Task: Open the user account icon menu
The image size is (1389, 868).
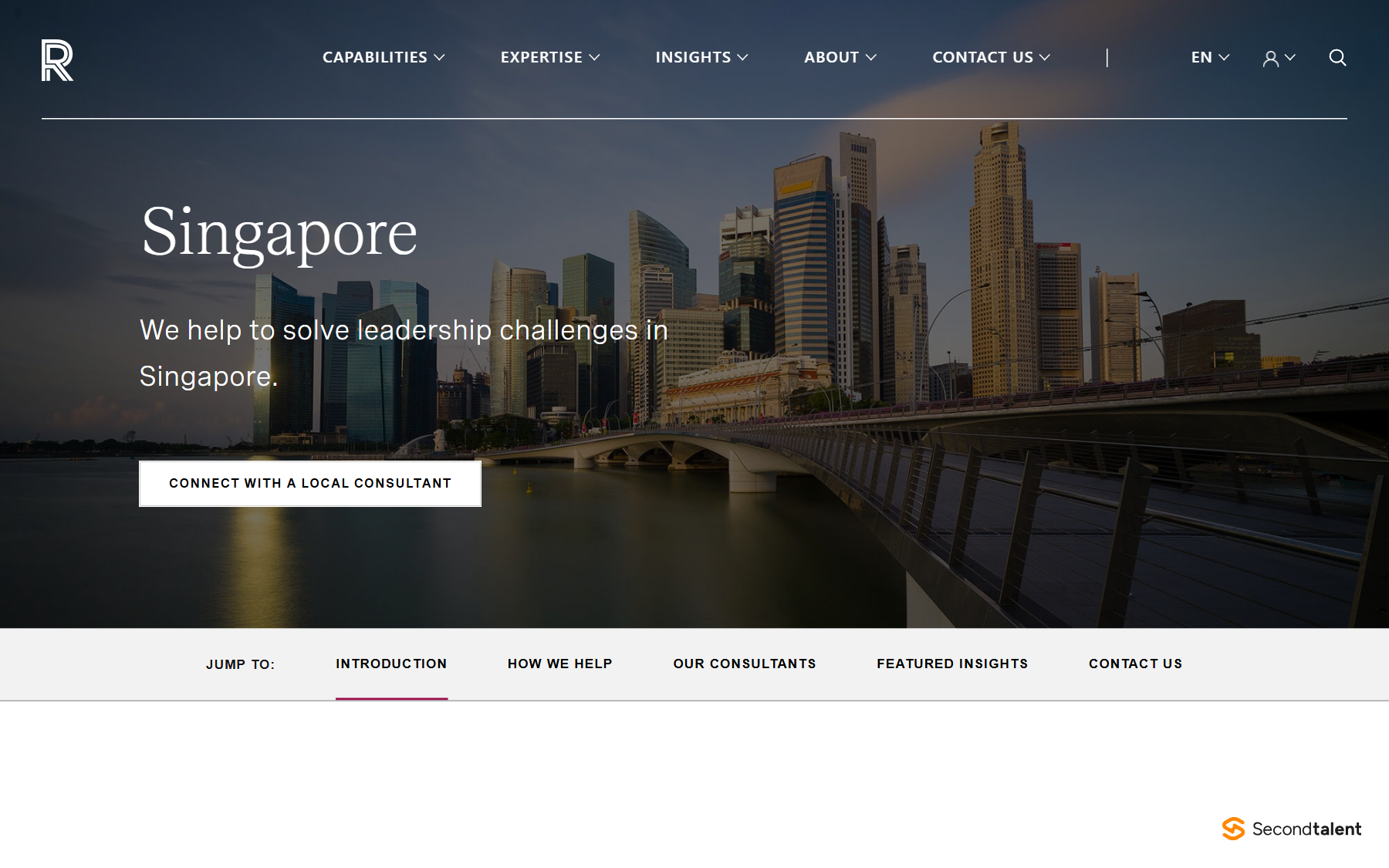Action: (x=1279, y=58)
